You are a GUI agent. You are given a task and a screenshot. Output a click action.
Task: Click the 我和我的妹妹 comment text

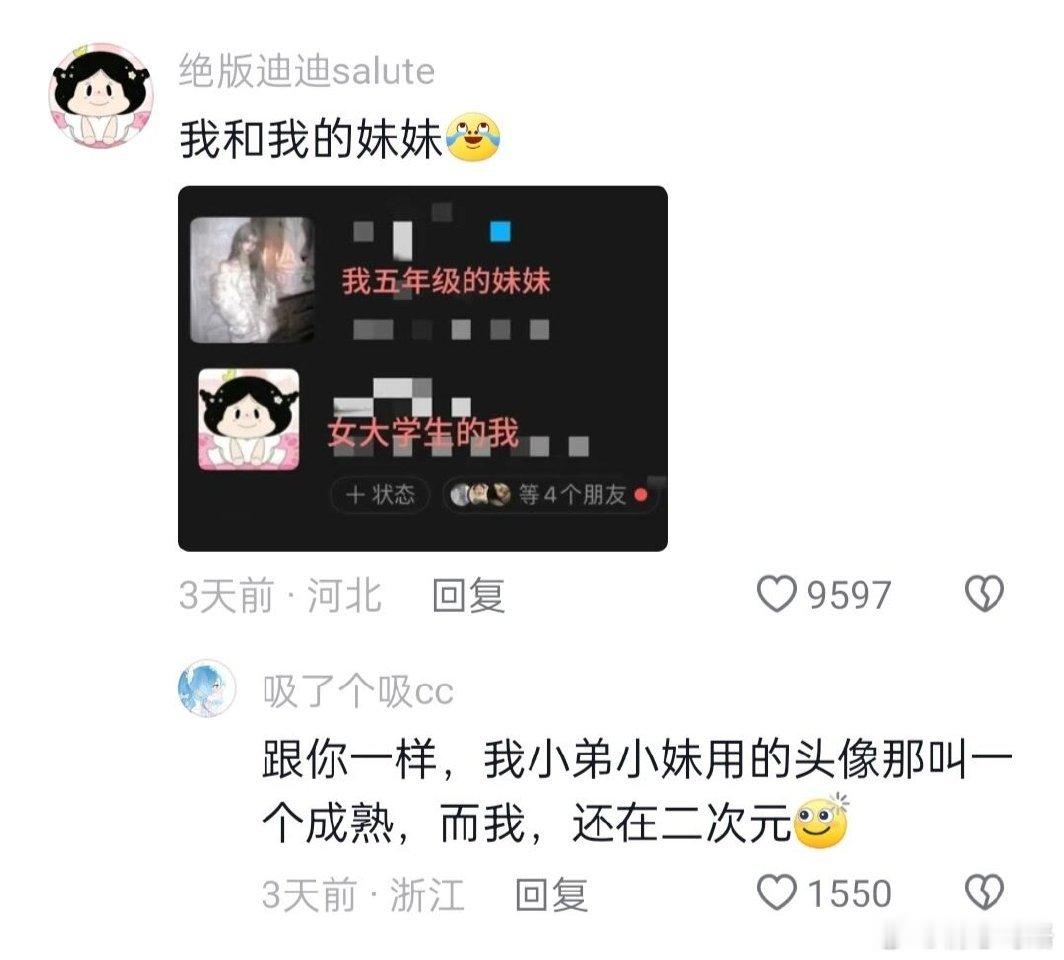coord(311,139)
